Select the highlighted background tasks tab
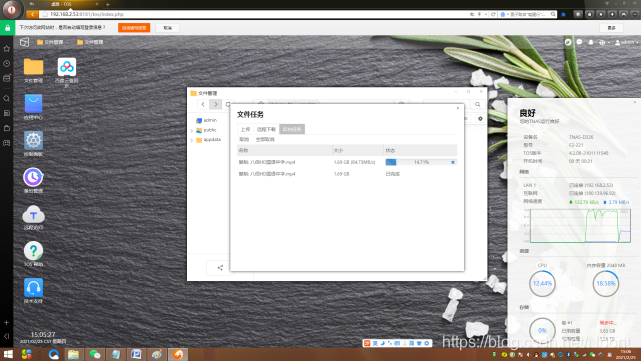 (x=292, y=129)
